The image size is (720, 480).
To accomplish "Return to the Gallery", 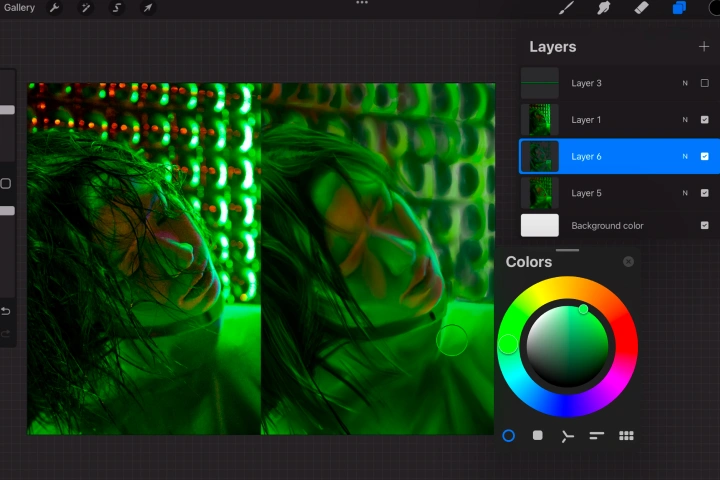I will click(19, 8).
